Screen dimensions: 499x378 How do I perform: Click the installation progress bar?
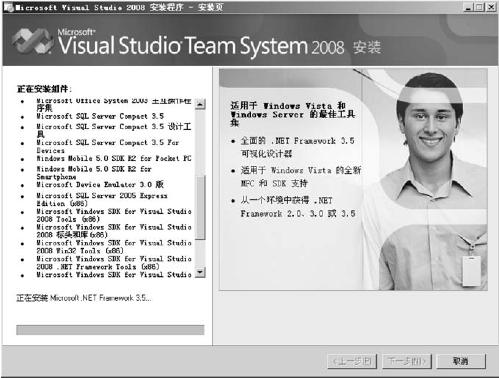click(x=110, y=330)
